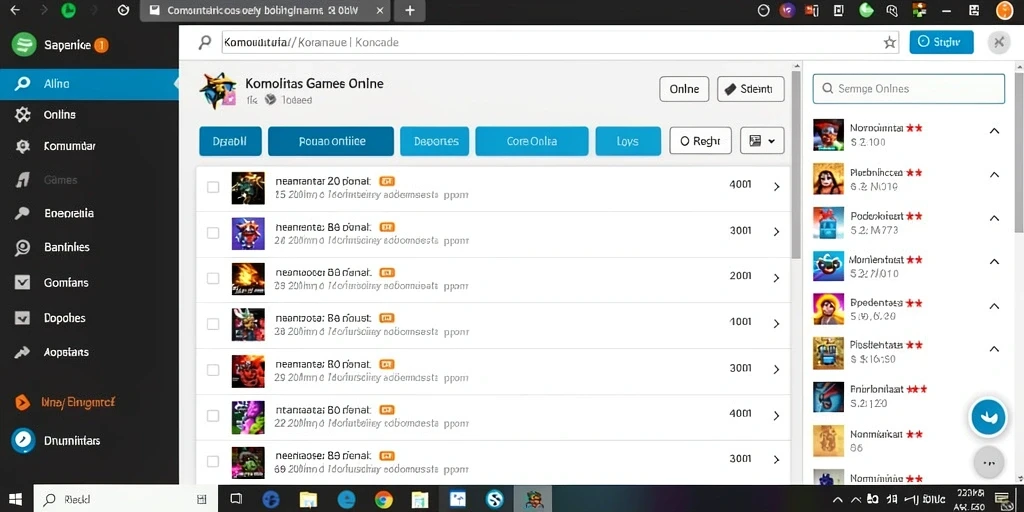1024x512 pixels.
Task: Click the Onlins gear icon in sidebar
Action: [22, 115]
